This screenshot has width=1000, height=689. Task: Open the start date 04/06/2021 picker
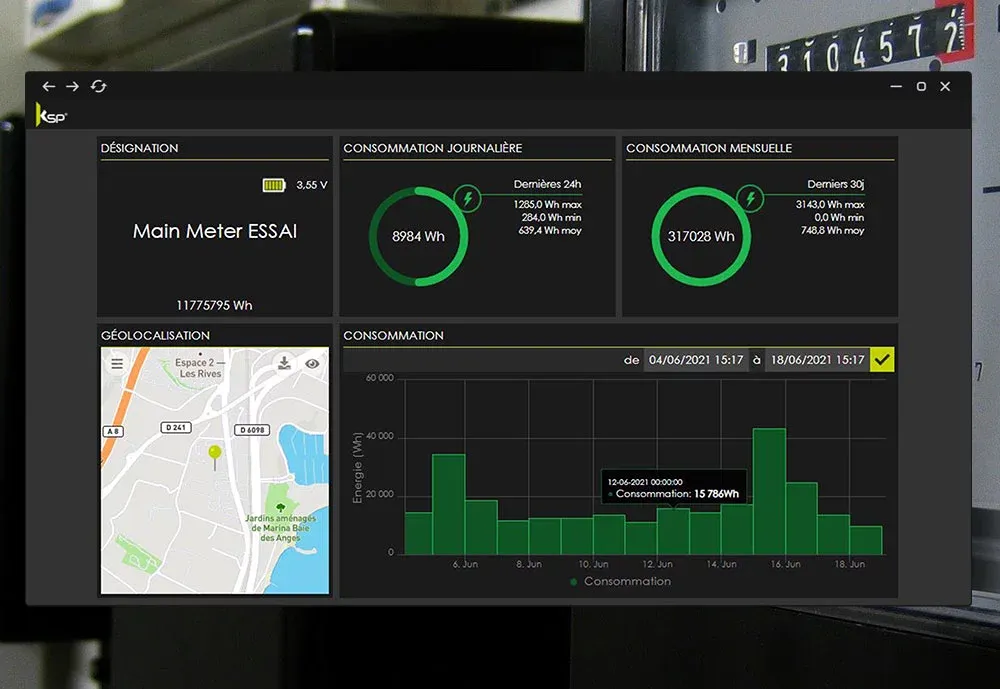pos(696,360)
